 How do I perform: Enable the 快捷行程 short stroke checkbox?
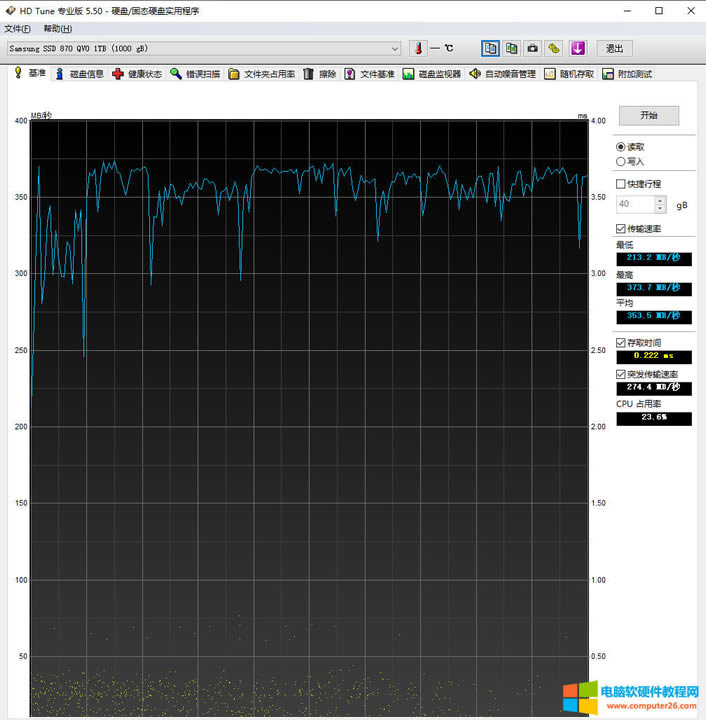(x=621, y=184)
